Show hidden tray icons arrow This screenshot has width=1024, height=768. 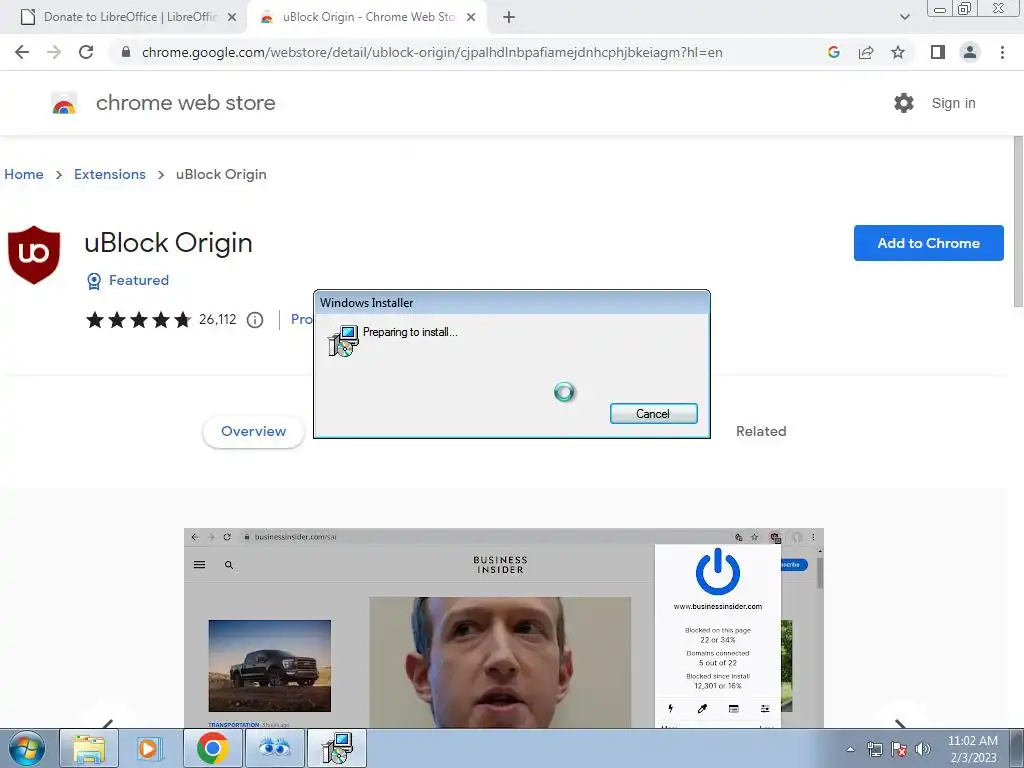[x=850, y=749]
